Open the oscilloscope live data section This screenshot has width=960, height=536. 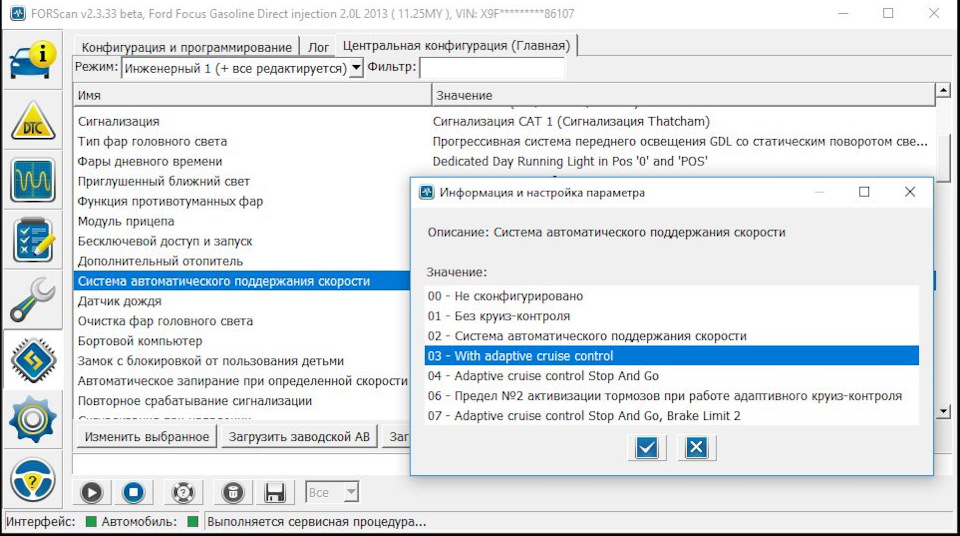32,180
